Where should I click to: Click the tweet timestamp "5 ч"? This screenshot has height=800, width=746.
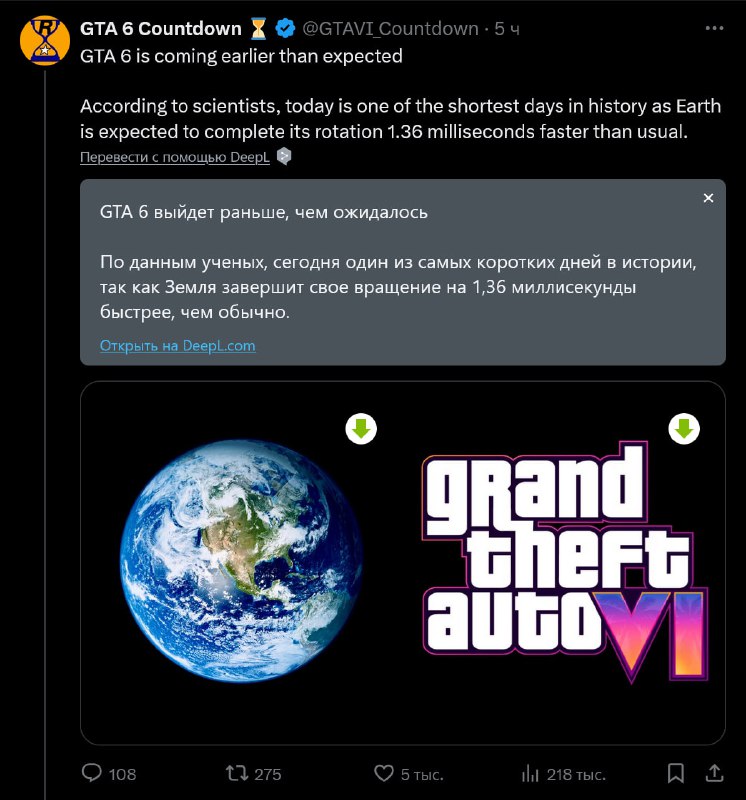pos(508,28)
